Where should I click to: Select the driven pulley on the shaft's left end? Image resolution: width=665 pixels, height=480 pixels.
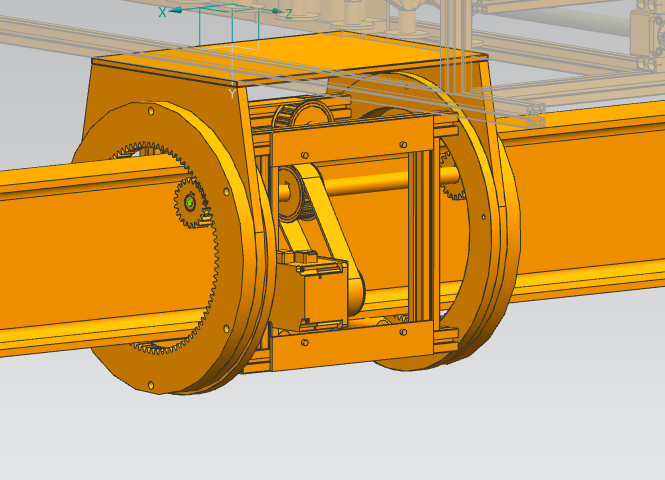(293, 194)
